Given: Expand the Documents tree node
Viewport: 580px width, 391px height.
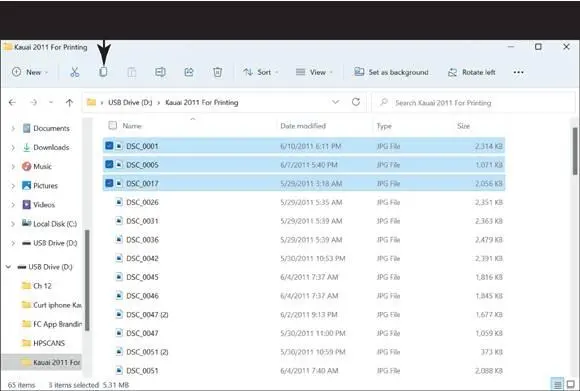Looking at the screenshot, I should point(13,128).
